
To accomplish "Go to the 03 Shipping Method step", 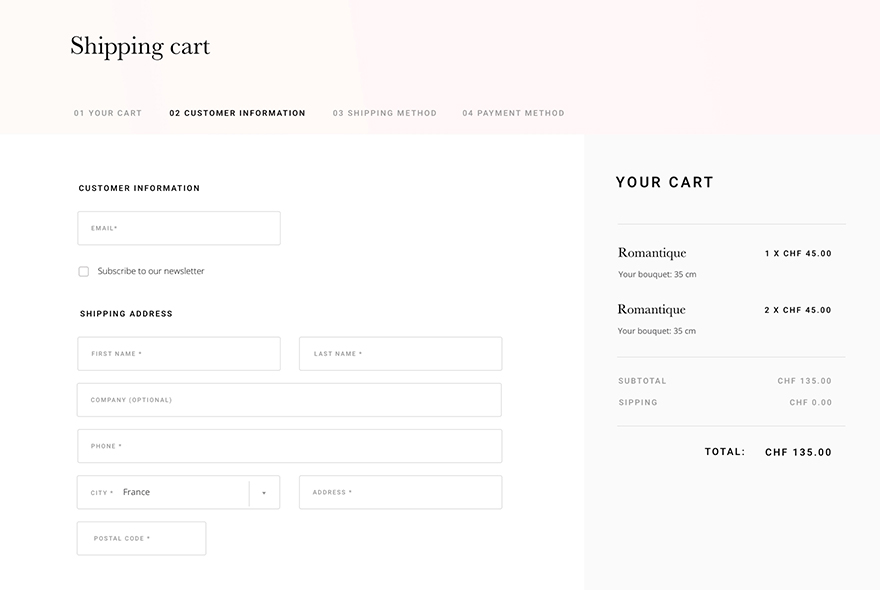I will point(385,113).
